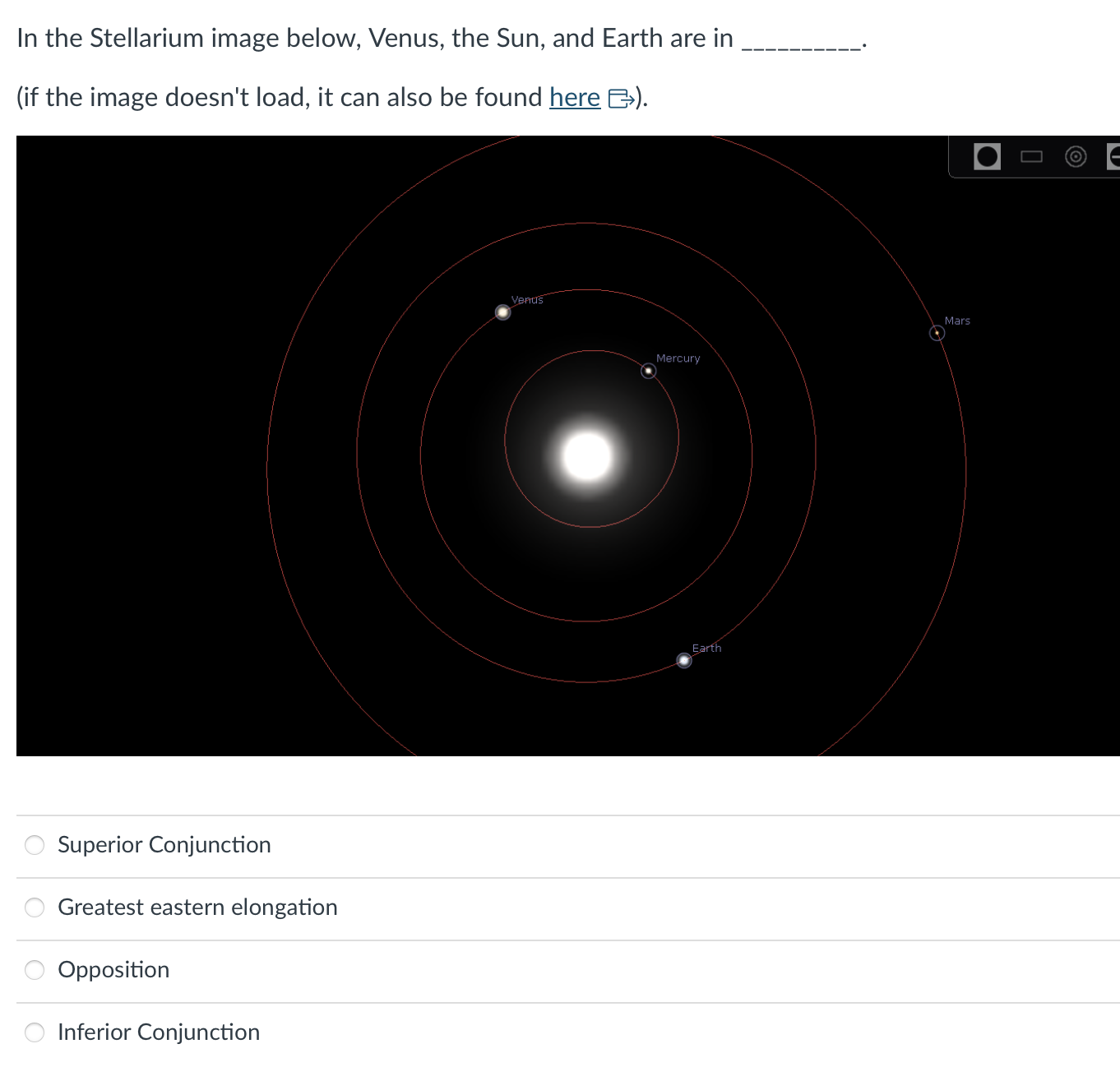Screen dimensions: 1120x1090
Task: Open the 'here' hyperlink
Action: tap(574, 97)
